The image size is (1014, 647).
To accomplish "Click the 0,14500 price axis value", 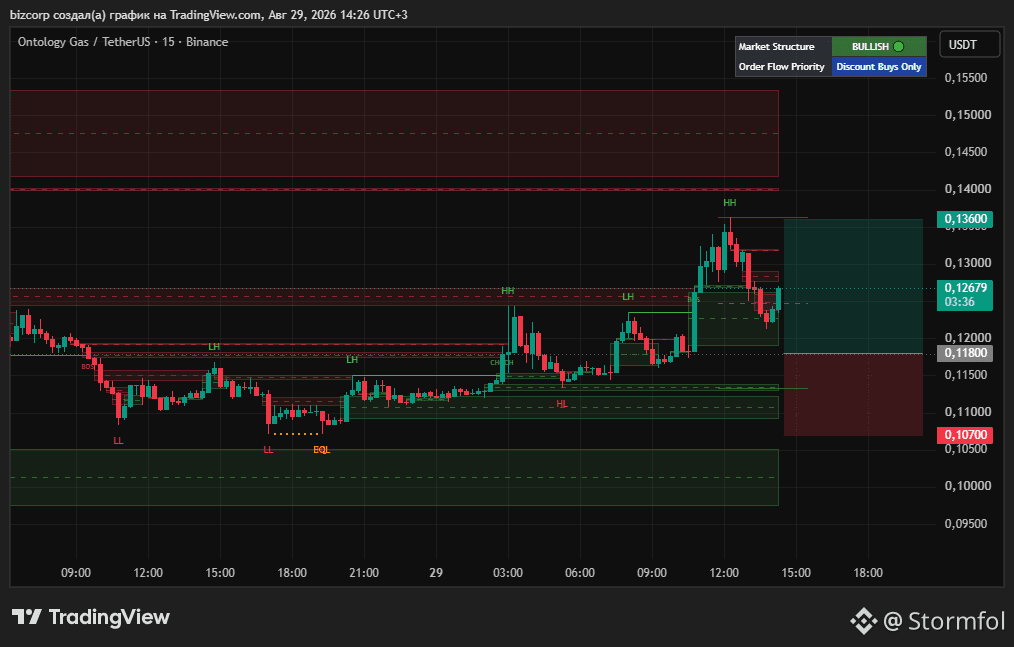I will (965, 151).
